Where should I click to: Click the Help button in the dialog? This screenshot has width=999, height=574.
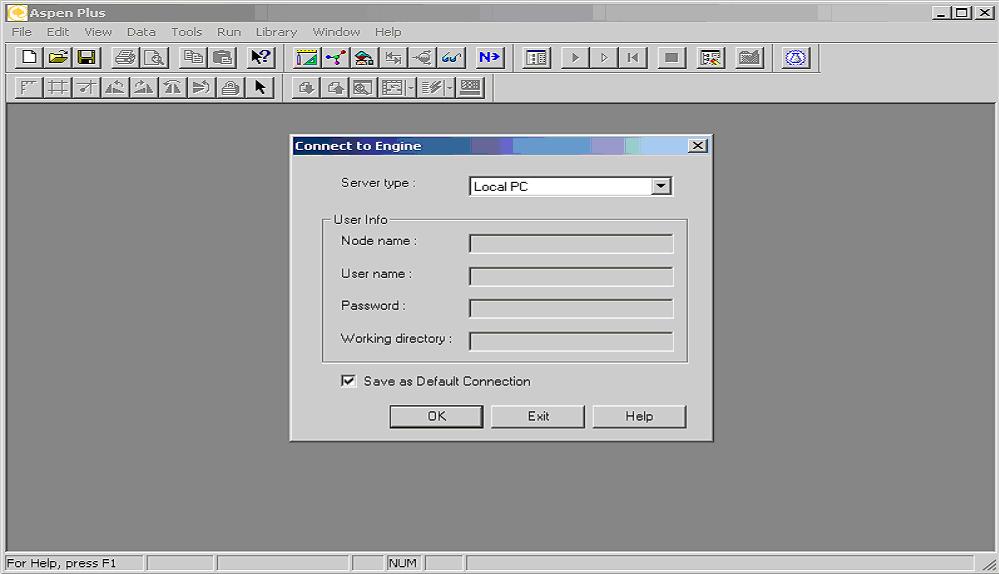tap(639, 416)
